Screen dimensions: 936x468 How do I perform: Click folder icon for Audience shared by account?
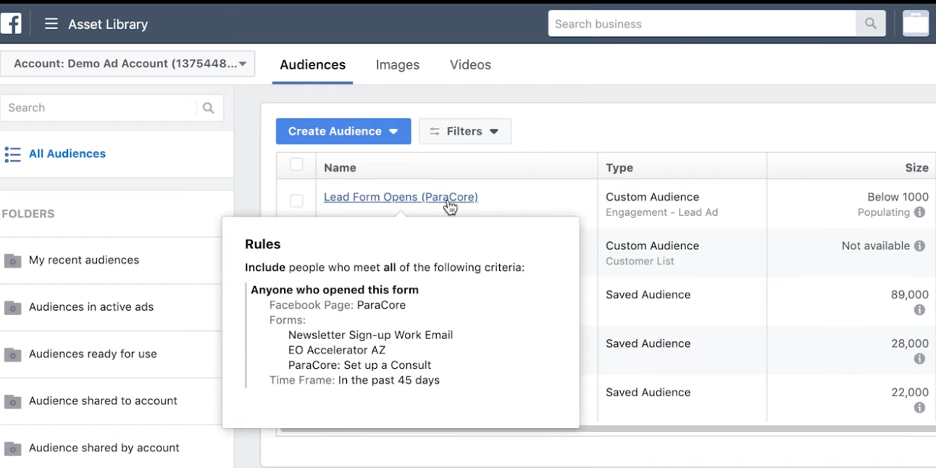pos(13,448)
